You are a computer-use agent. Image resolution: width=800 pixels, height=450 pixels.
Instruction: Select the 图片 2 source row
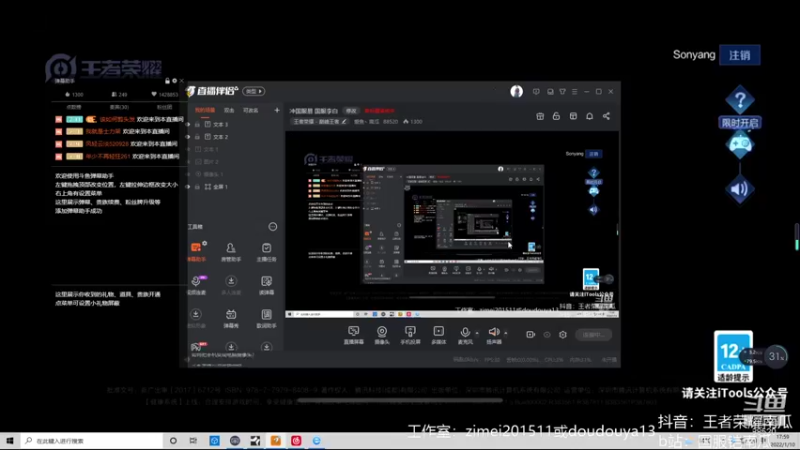click(234, 162)
